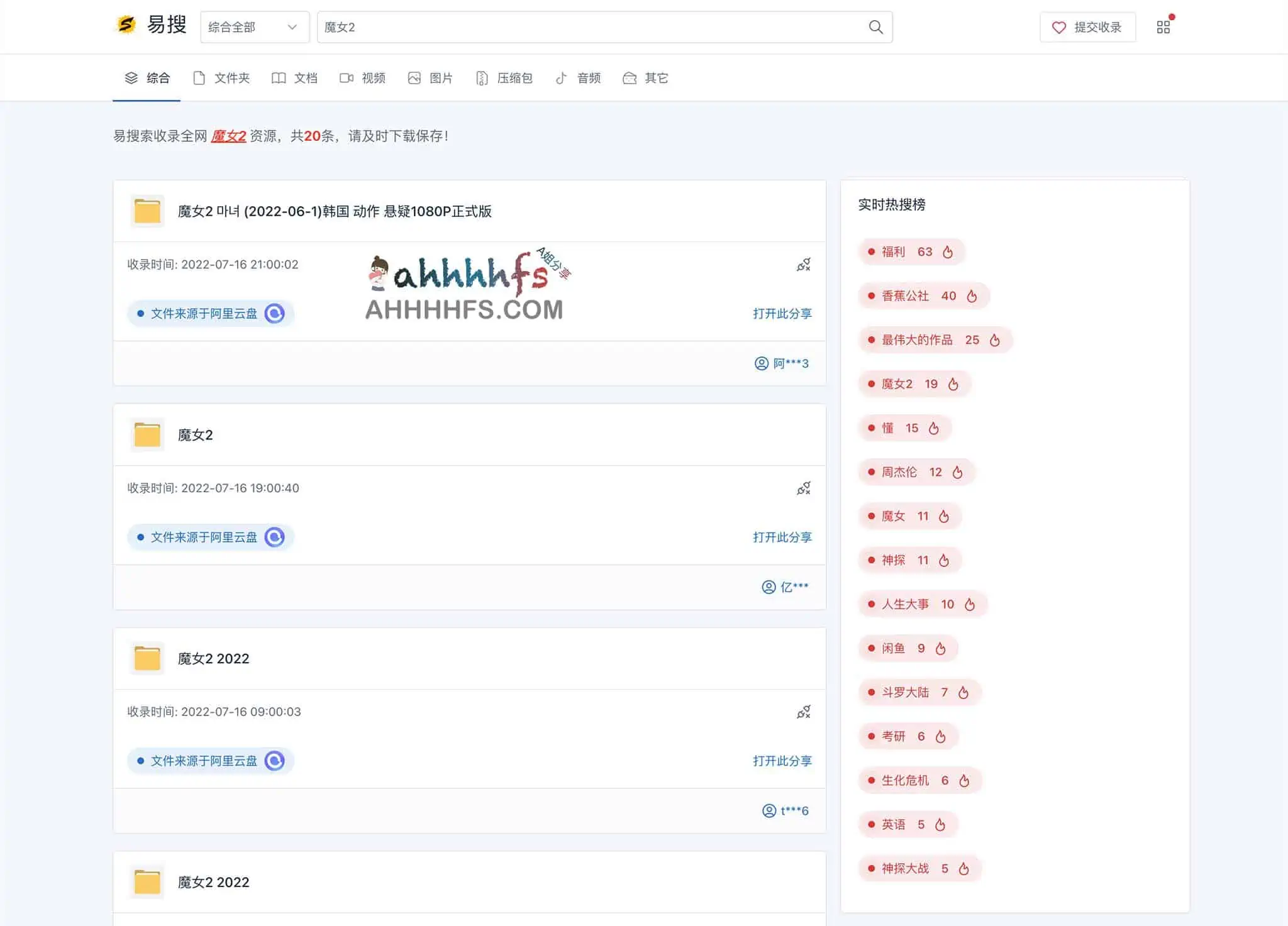Click the search magnifier icon
Viewport: 1288px width, 926px height.
(875, 27)
